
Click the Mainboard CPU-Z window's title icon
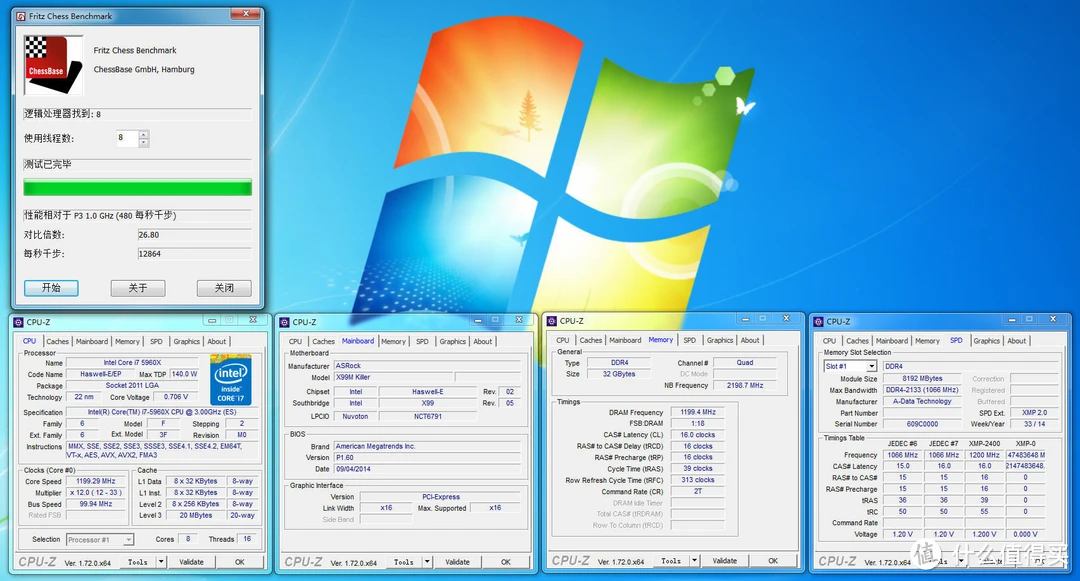(x=284, y=322)
